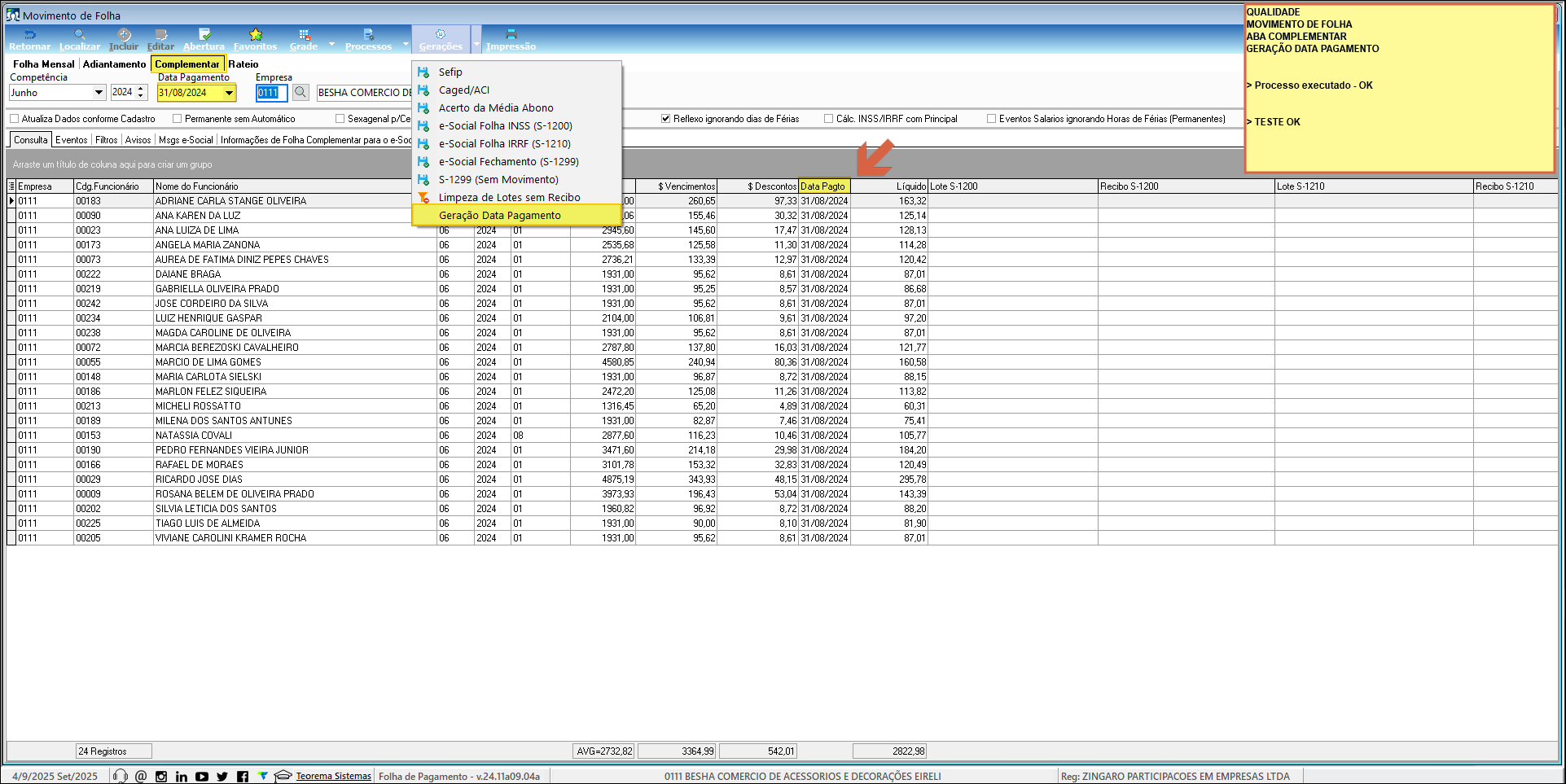Select S-1299 (Sem Movimento) entry

point(516,180)
